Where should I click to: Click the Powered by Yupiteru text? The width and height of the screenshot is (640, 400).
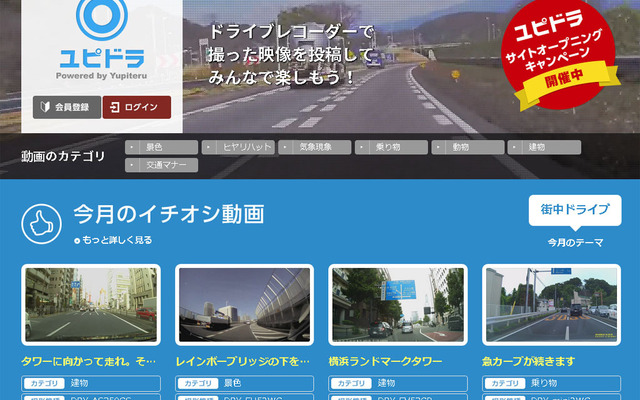[x=101, y=76]
